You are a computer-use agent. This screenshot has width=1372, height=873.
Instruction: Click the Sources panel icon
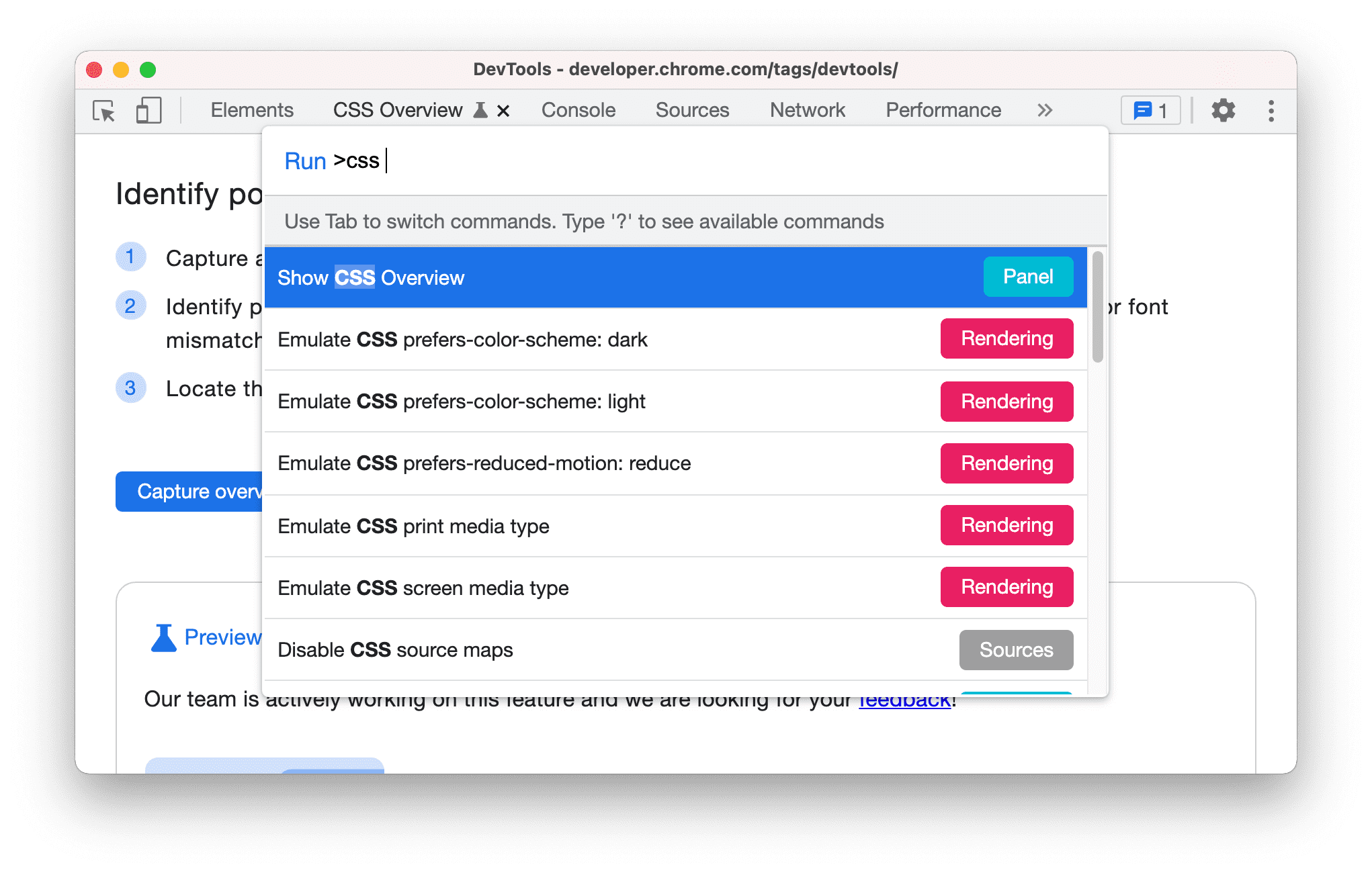pyautogui.click(x=693, y=110)
